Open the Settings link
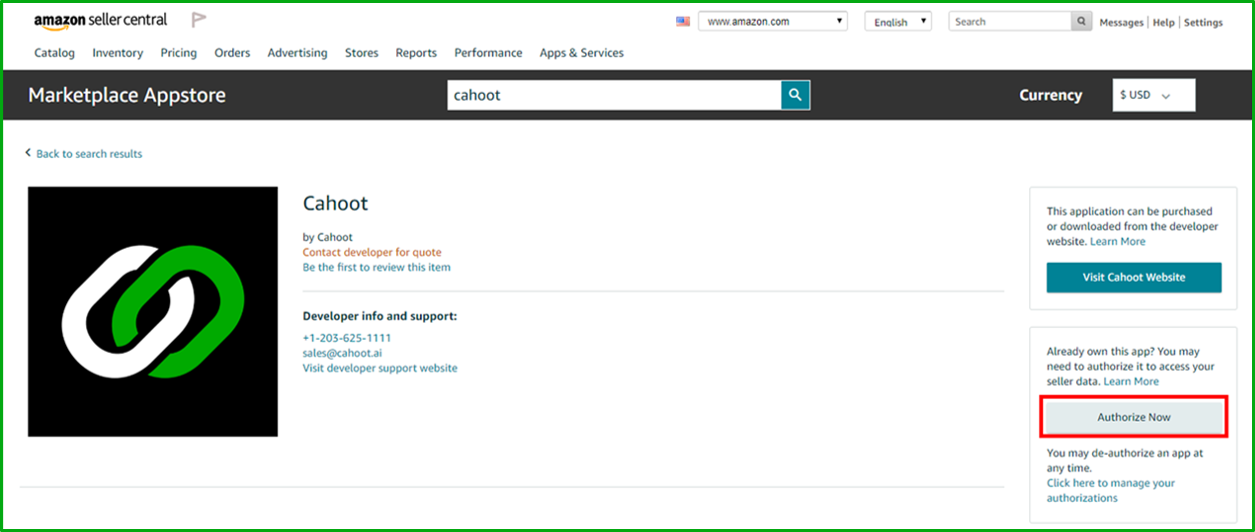1255x532 pixels. tap(1203, 22)
